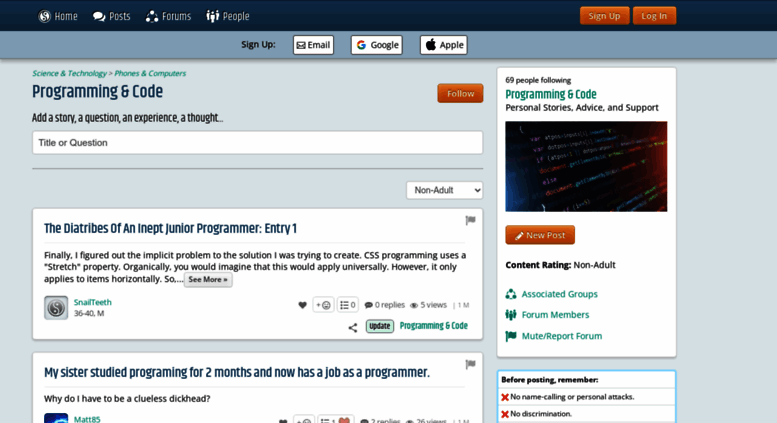Open SnailTeeth's avatar
The image size is (777, 423).
tap(56, 308)
